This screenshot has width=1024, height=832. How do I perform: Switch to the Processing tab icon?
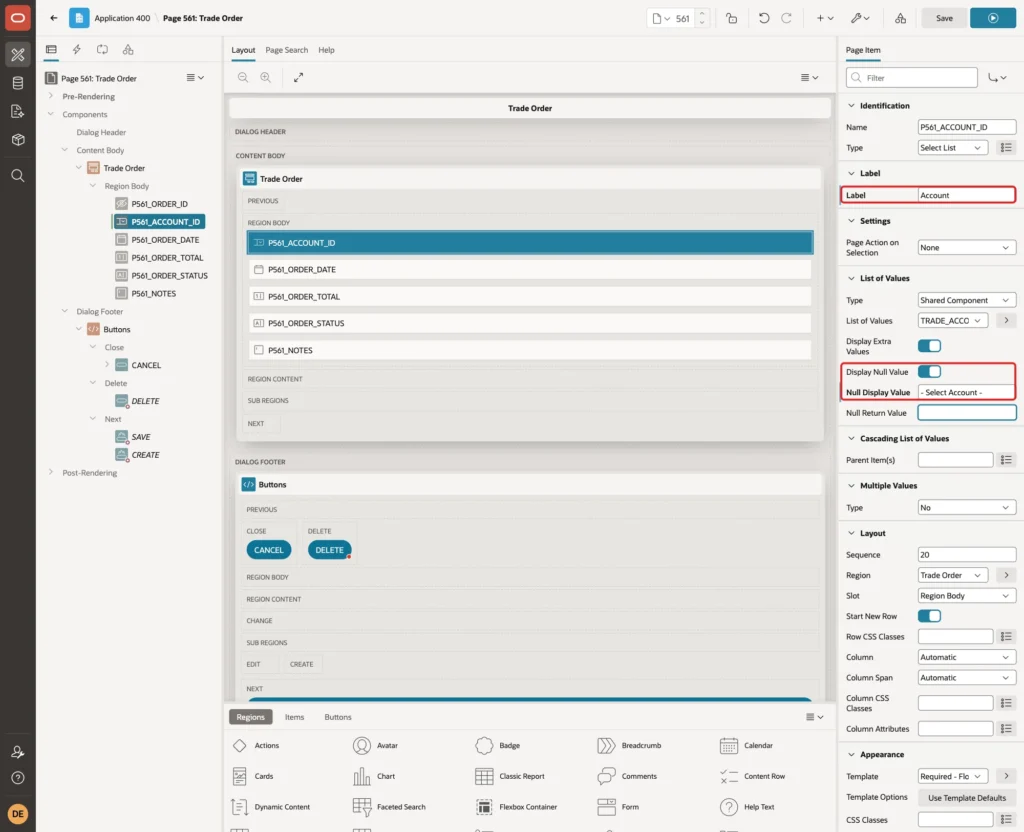[x=103, y=50]
